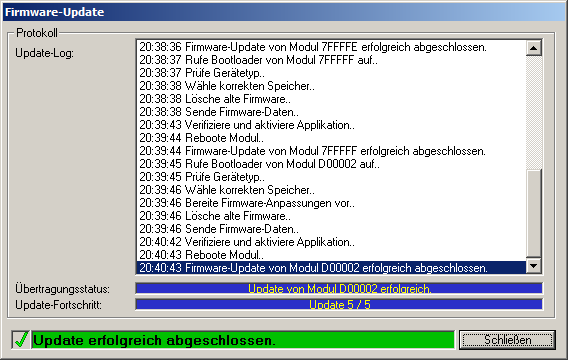Screen dimensions: 568x360
Task: Click the Update 5 / 5 progress bar
Action: (x=339, y=304)
